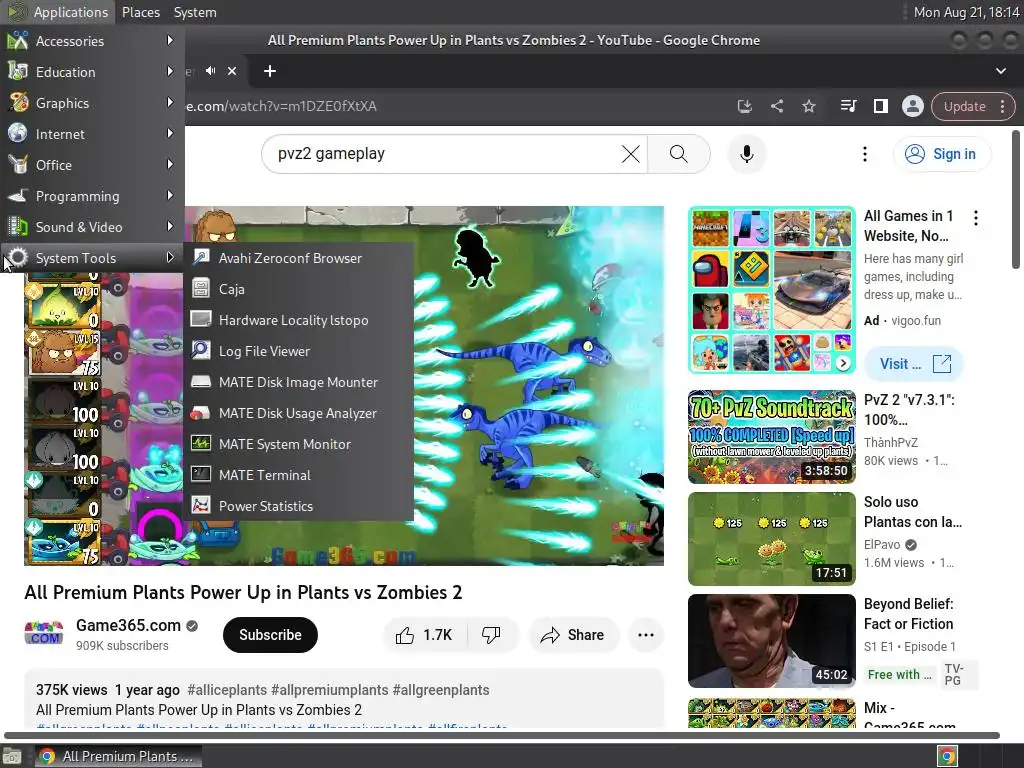Click the Share button under the video
The image size is (1024, 768).
click(573, 635)
